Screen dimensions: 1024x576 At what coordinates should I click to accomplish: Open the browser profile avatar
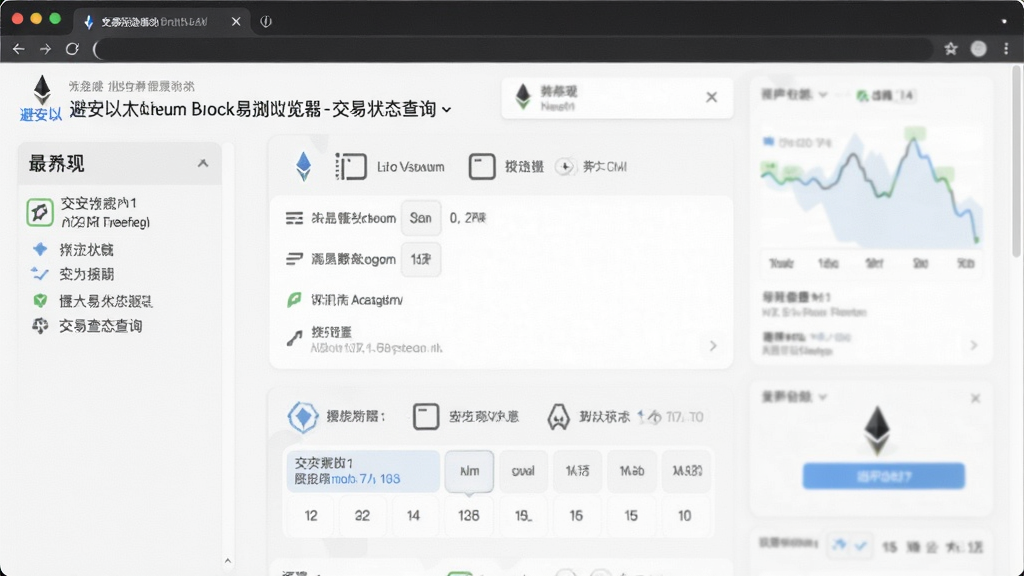[x=978, y=48]
